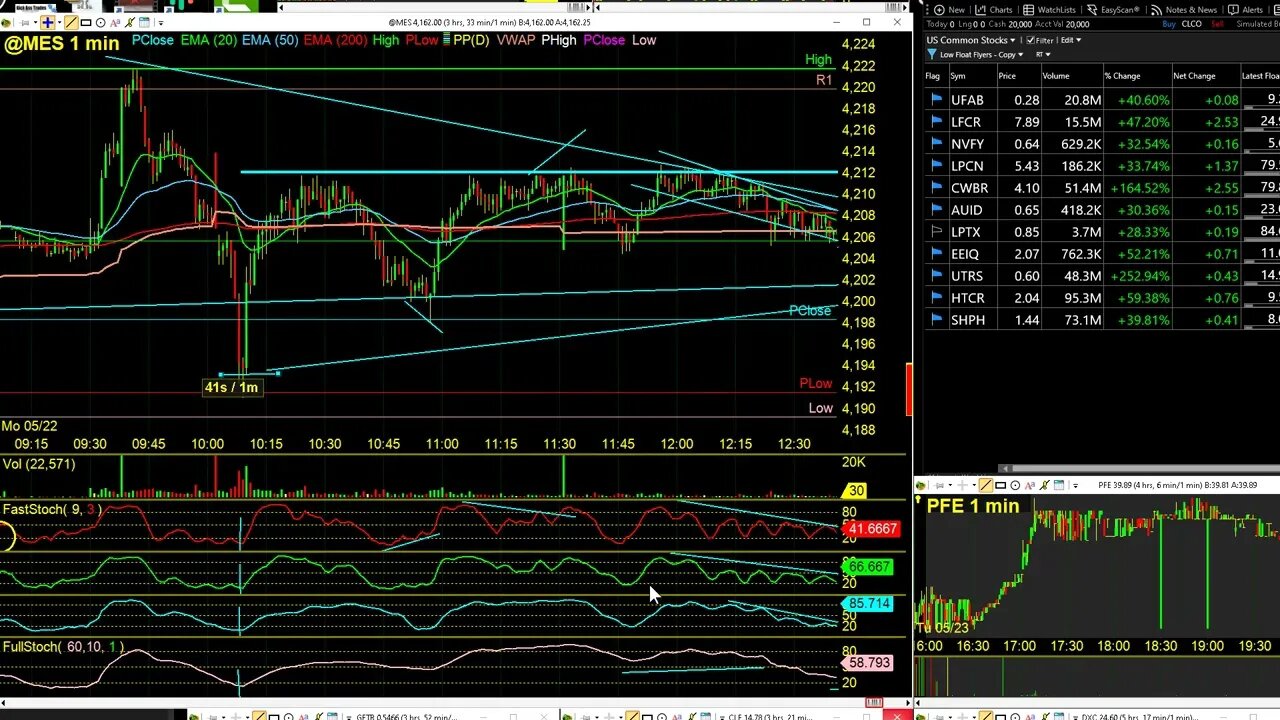Select trendline tool in CLF chart toolbar
The width and height of the screenshot is (1280, 720).
pos(633,715)
